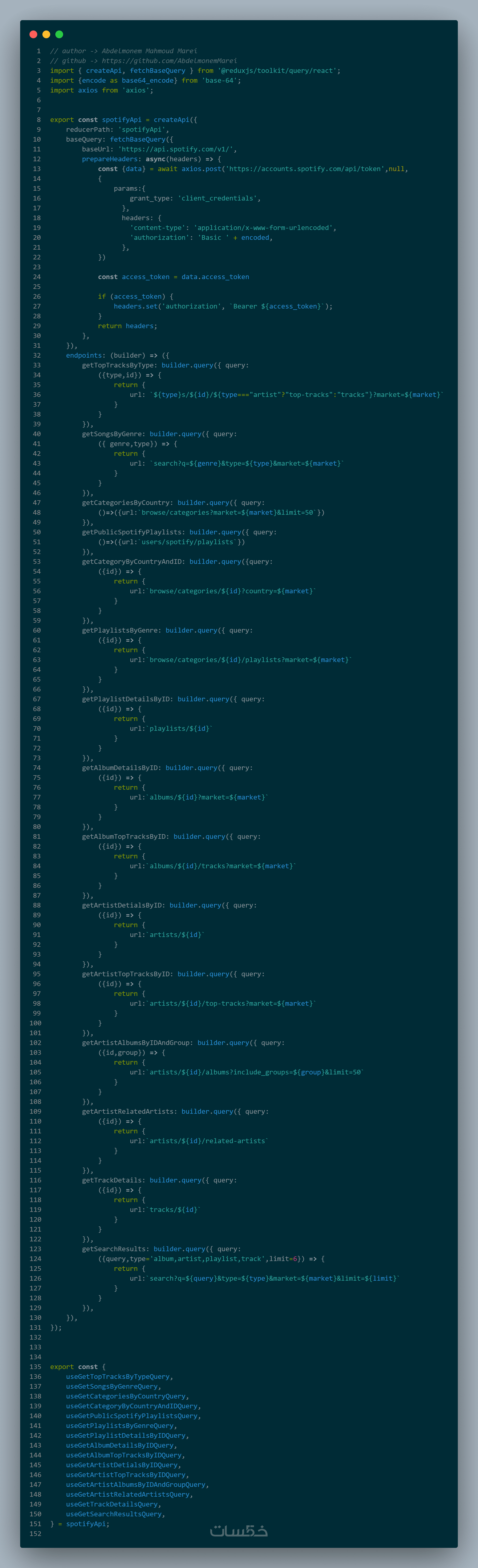Viewport: 478px width, 1568px height.
Task: Click the getSearchResults endpoint name
Action: (116, 1250)
